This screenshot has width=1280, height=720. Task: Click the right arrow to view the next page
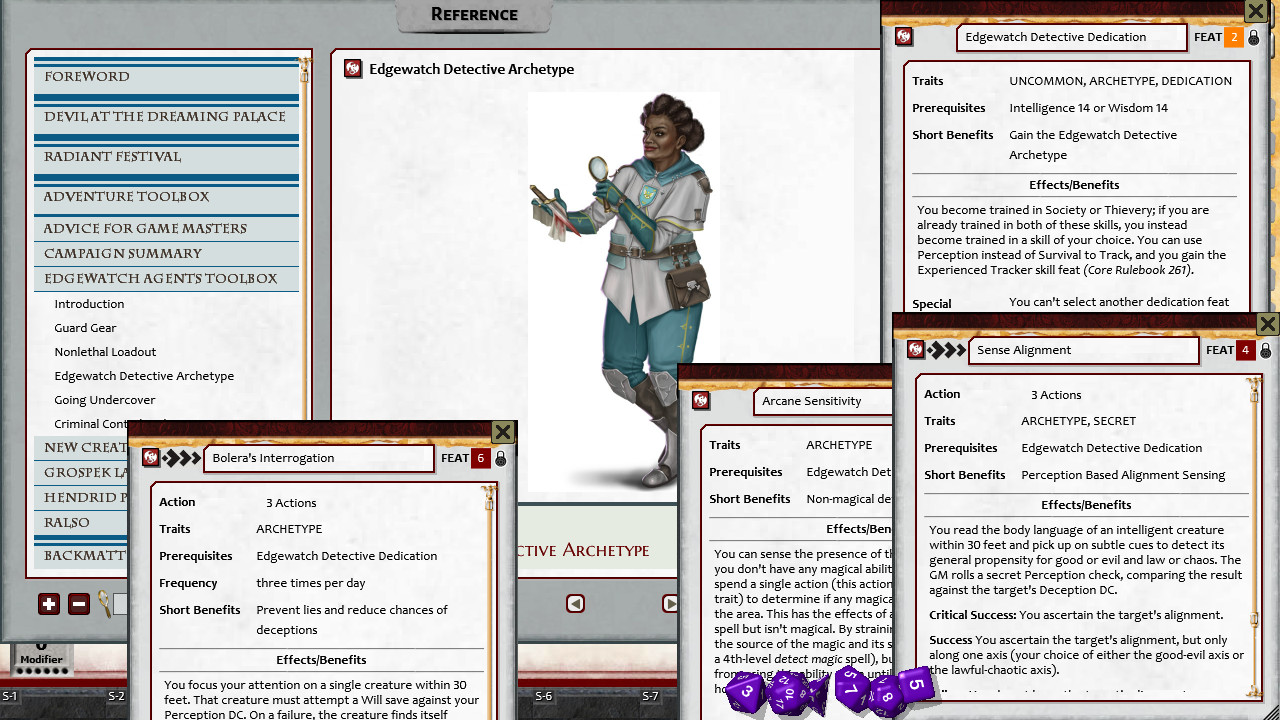click(670, 603)
